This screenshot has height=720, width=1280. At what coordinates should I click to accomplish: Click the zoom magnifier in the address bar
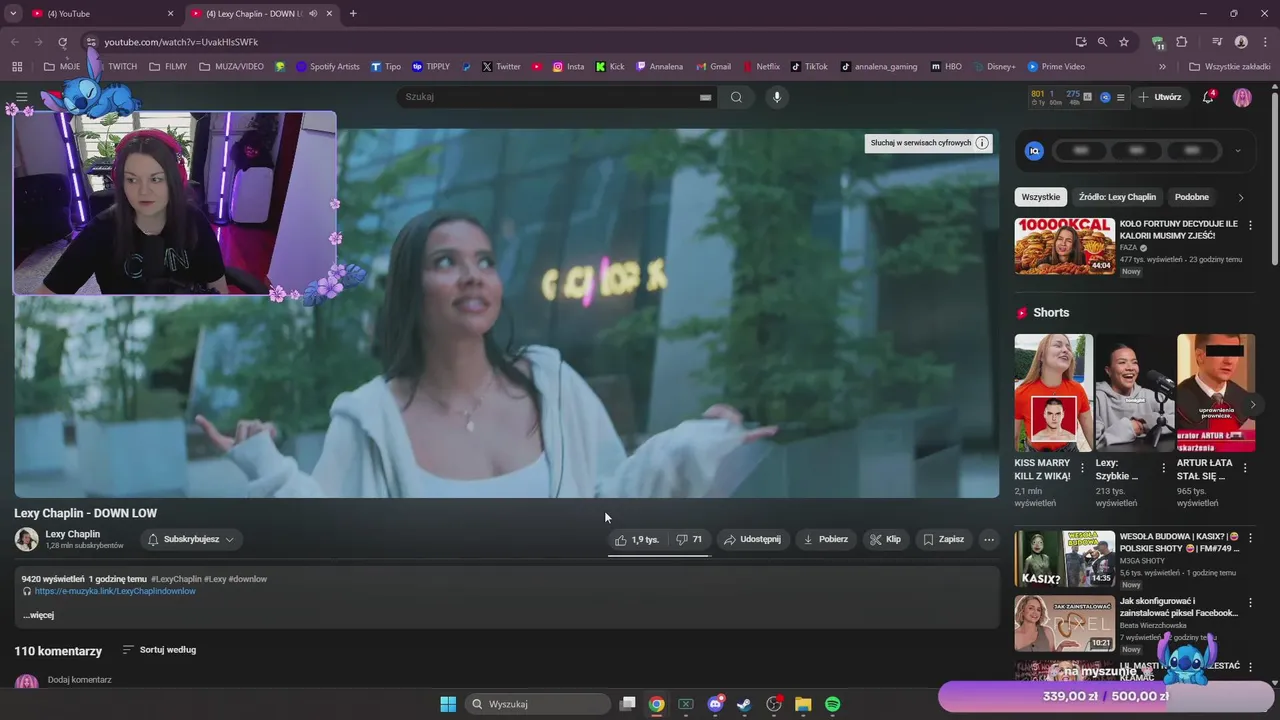(x=1102, y=42)
